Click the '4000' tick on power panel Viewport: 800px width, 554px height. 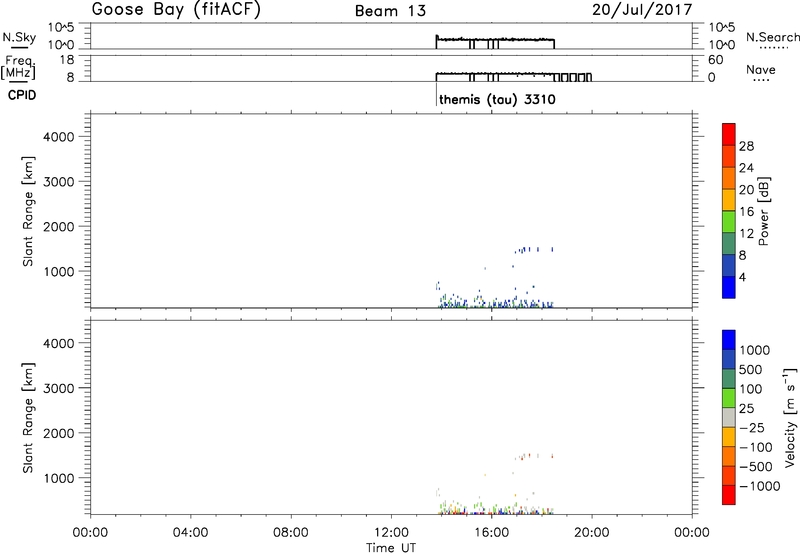click(x=59, y=137)
